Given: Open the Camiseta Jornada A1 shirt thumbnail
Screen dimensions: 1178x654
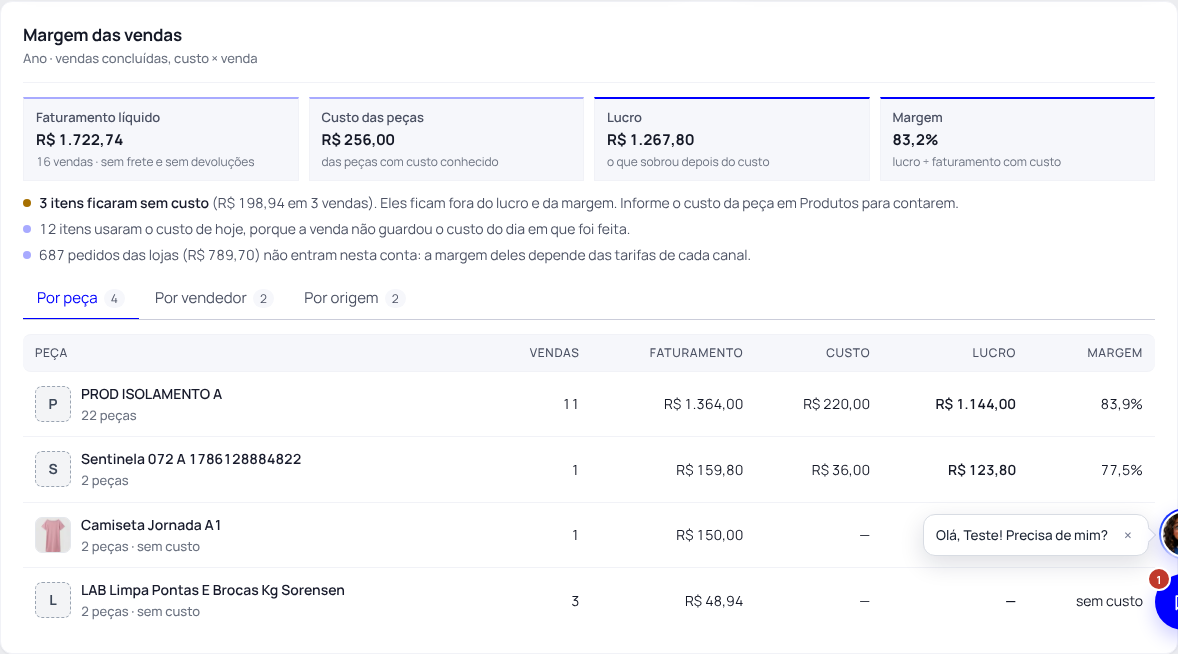Looking at the screenshot, I should tap(53, 535).
